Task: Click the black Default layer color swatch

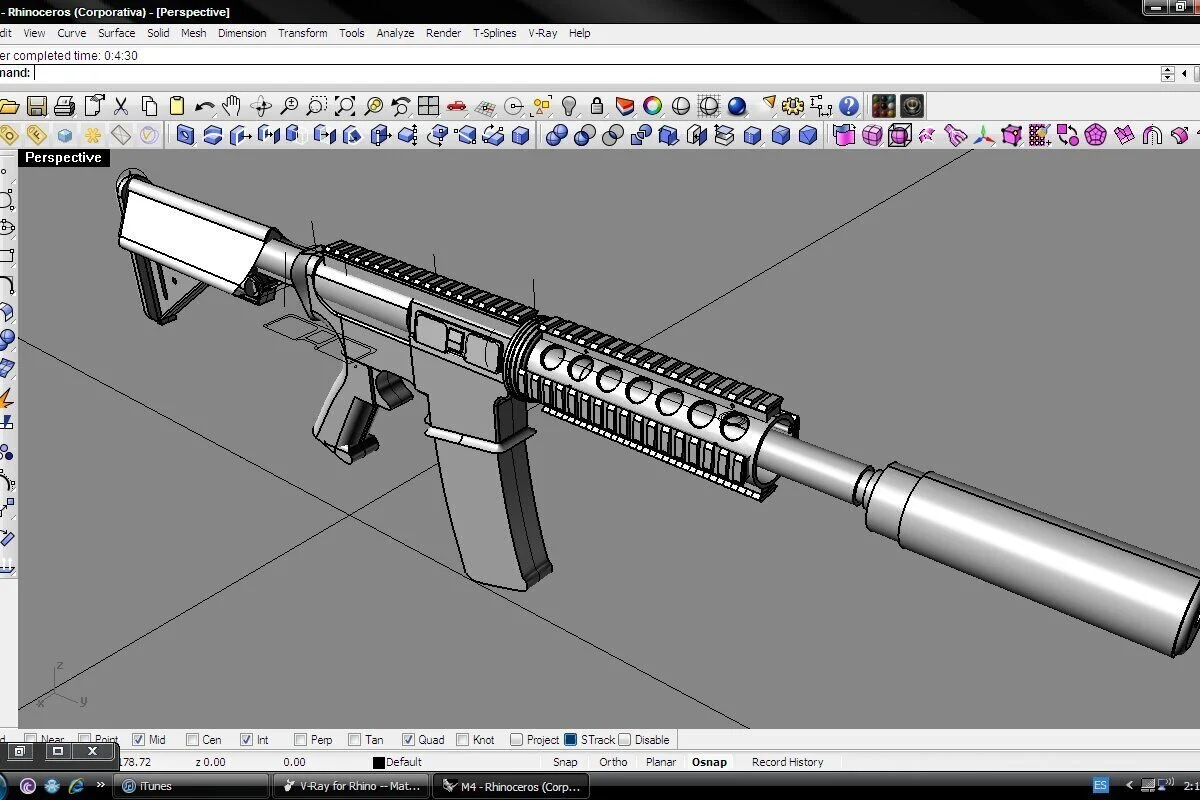Action: point(378,763)
